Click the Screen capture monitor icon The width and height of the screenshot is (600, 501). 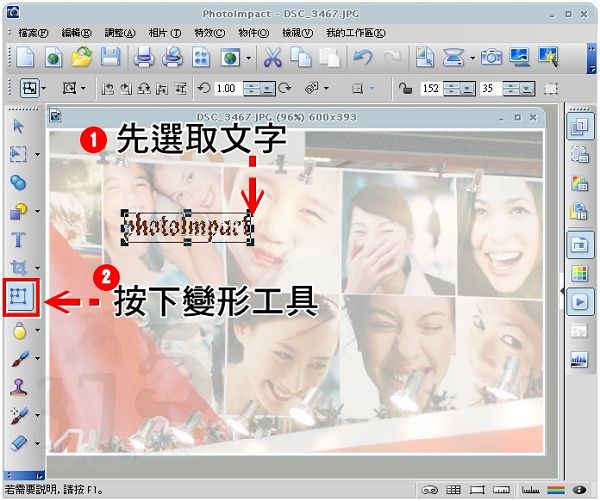(520, 57)
